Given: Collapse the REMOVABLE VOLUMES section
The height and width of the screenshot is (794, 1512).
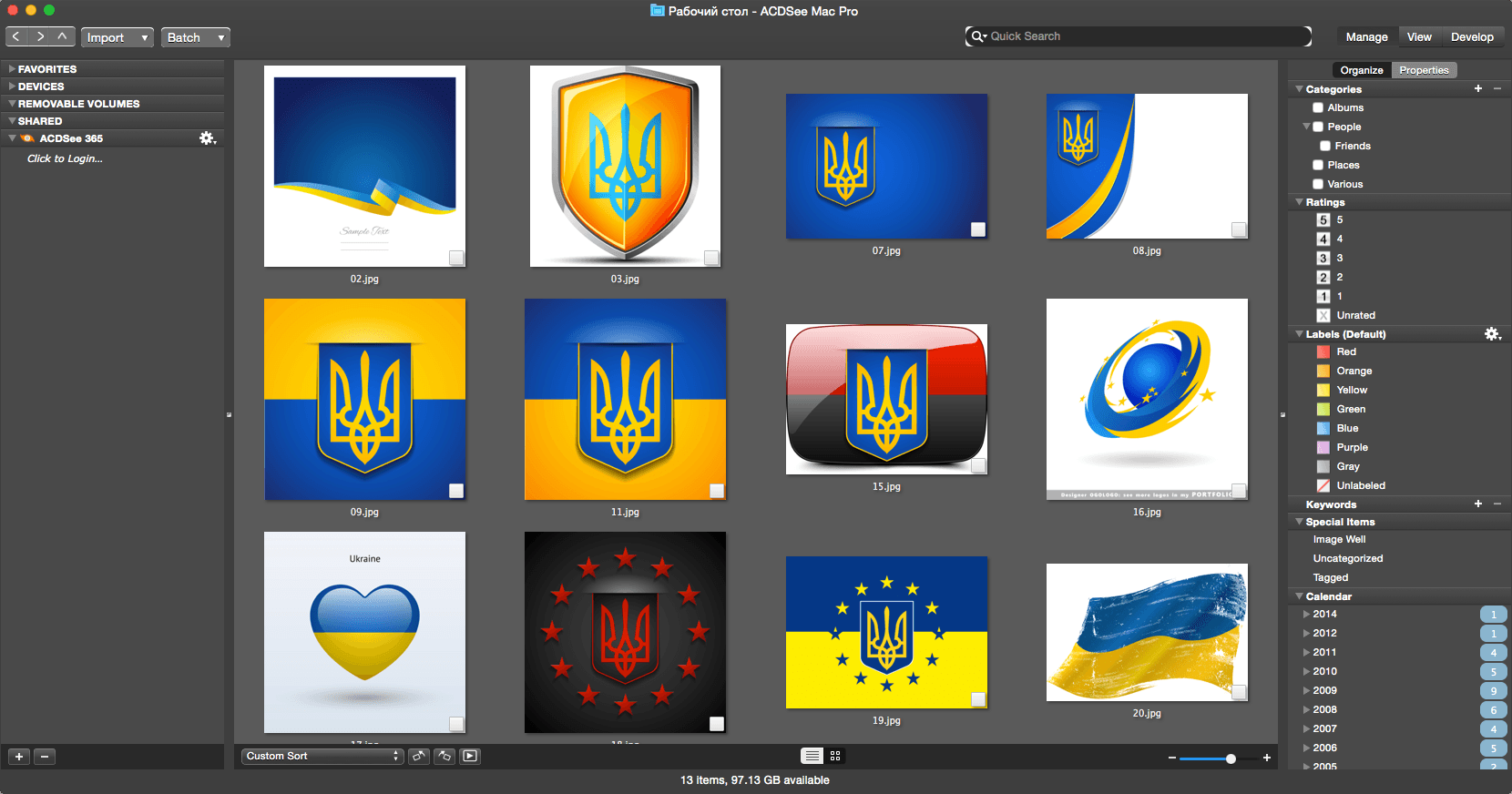Looking at the screenshot, I should pyautogui.click(x=12, y=103).
